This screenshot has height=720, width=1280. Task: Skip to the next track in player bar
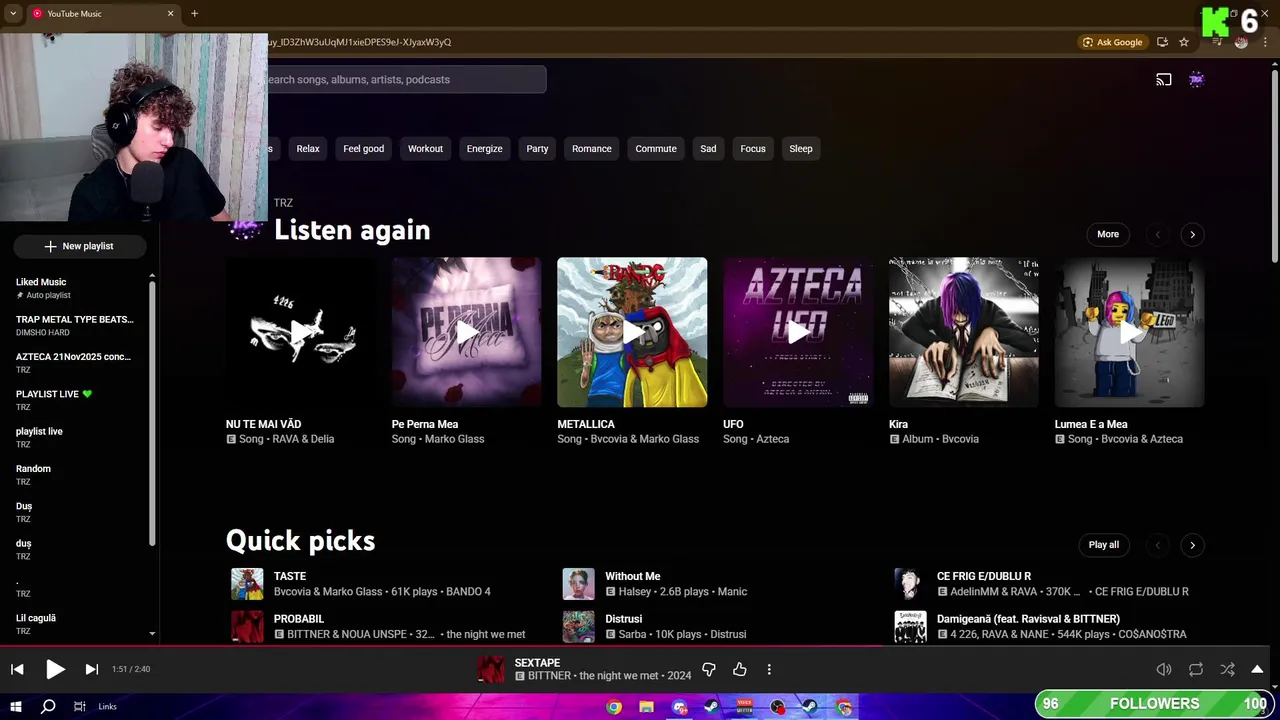(x=91, y=669)
